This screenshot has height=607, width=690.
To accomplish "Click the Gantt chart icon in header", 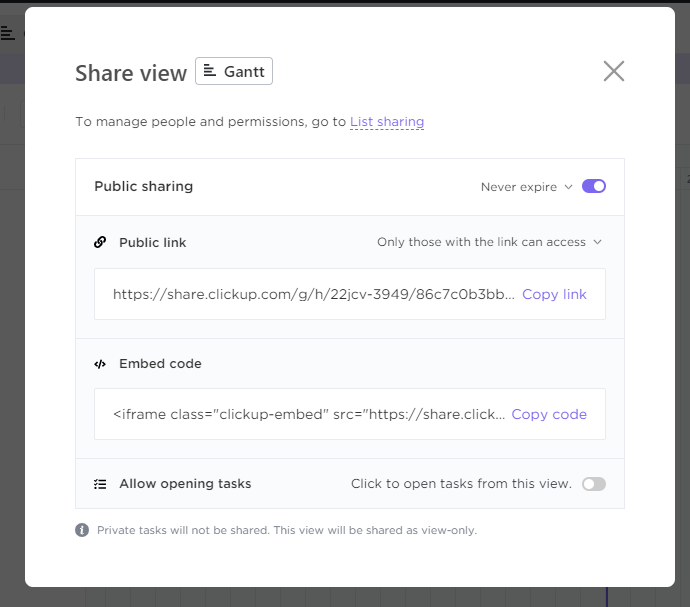I will point(210,71).
